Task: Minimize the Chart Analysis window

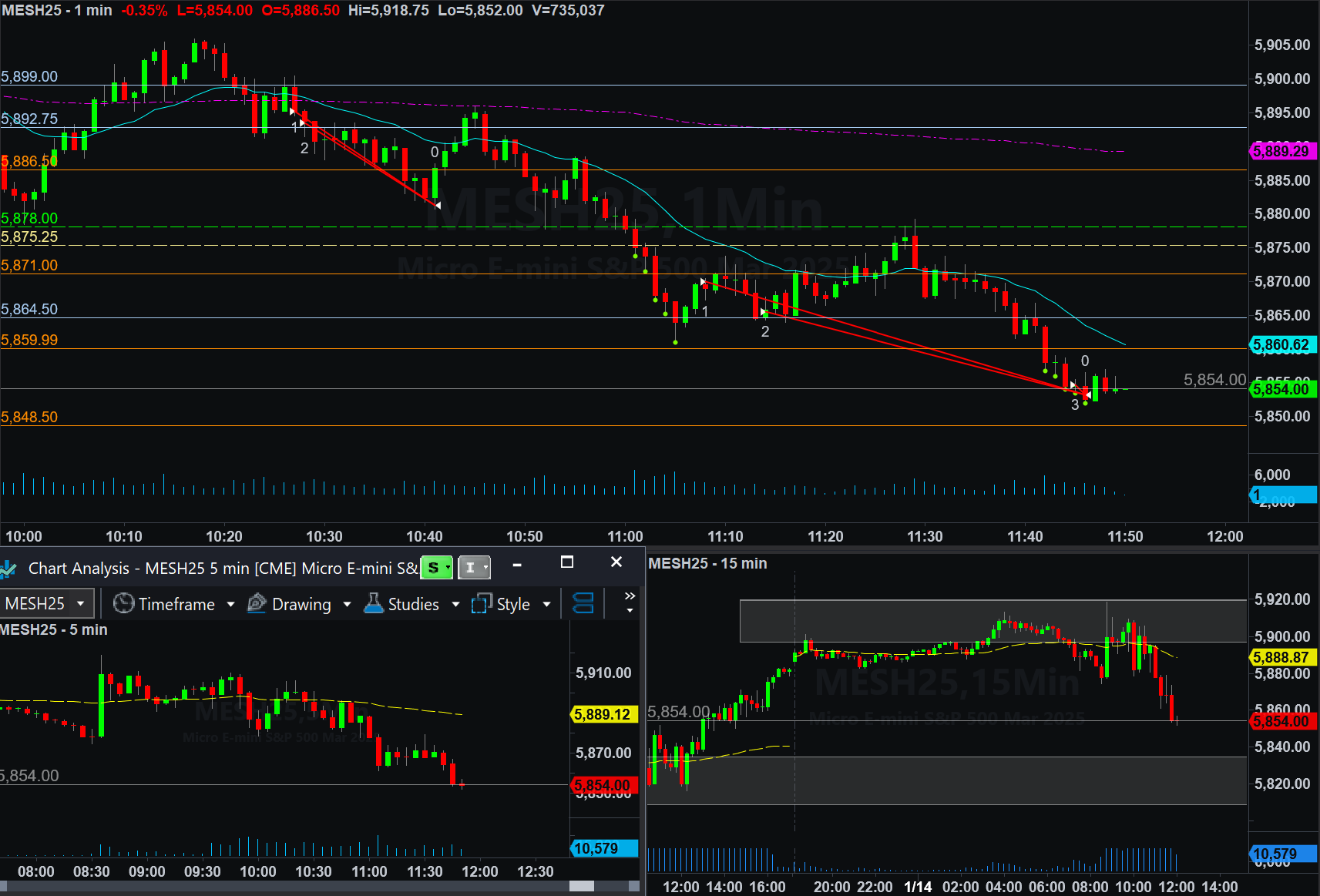Action: coord(517,565)
